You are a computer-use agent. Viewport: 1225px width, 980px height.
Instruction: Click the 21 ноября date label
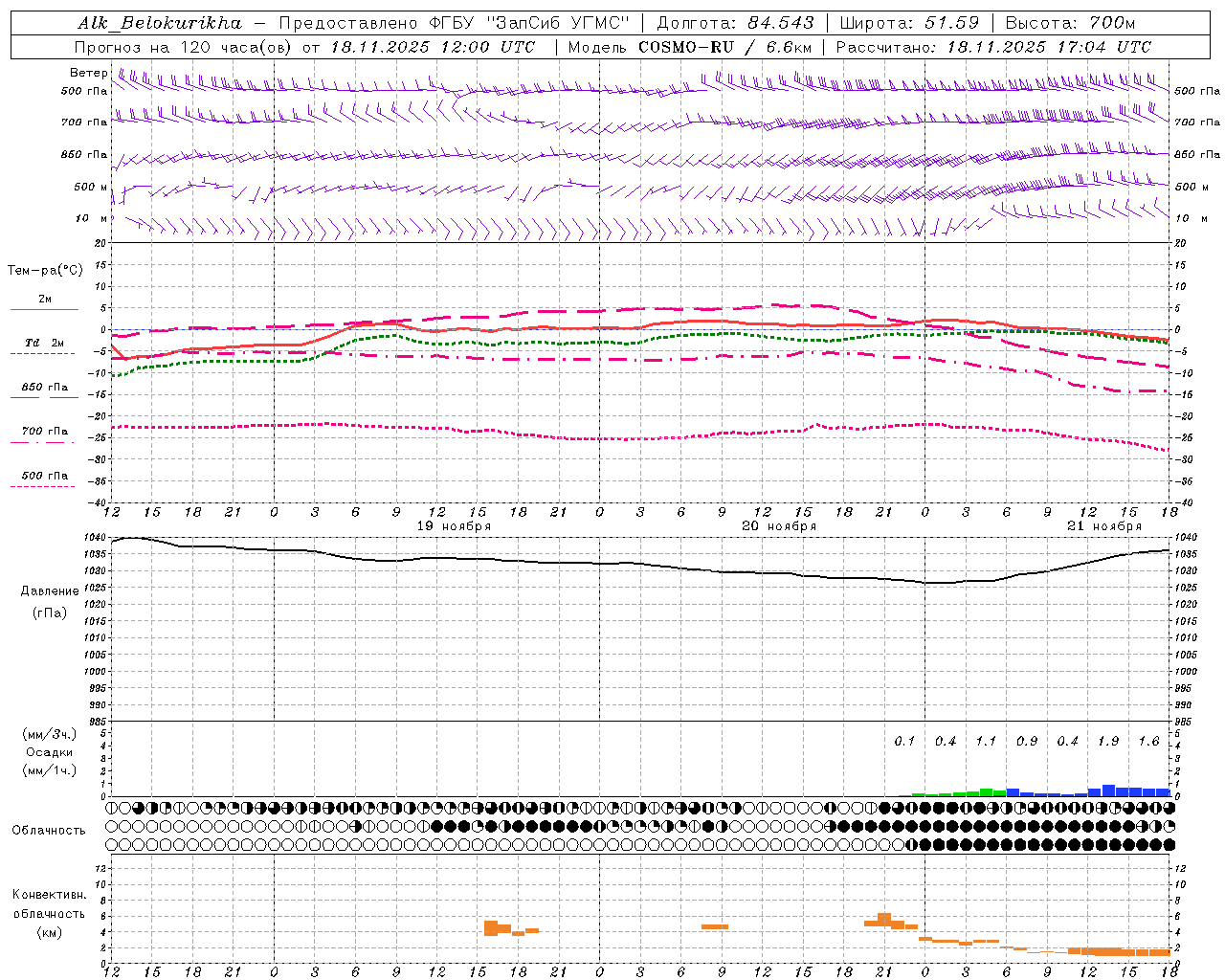point(1104,526)
